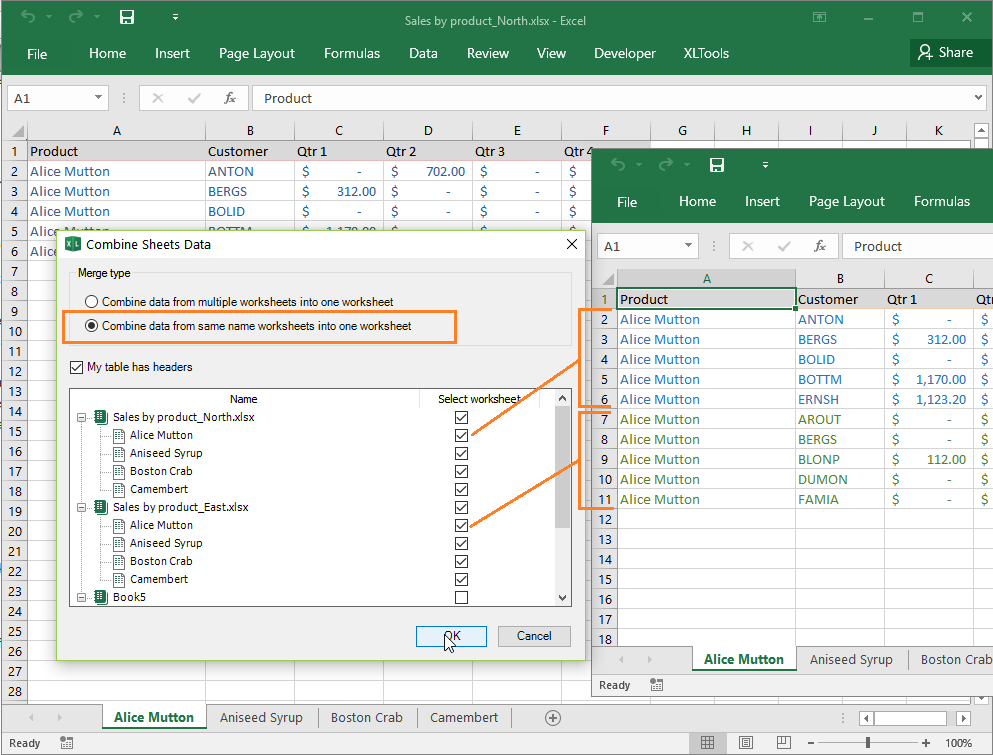This screenshot has width=993, height=755.
Task: Adjust the zoom slider in status bar
Action: [x=869, y=742]
